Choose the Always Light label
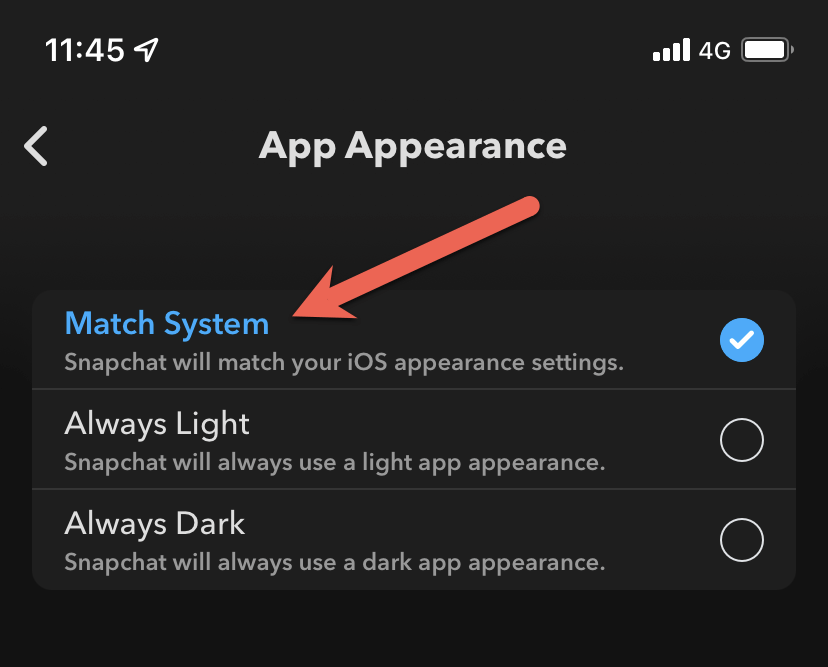The height and width of the screenshot is (667, 828). [157, 424]
